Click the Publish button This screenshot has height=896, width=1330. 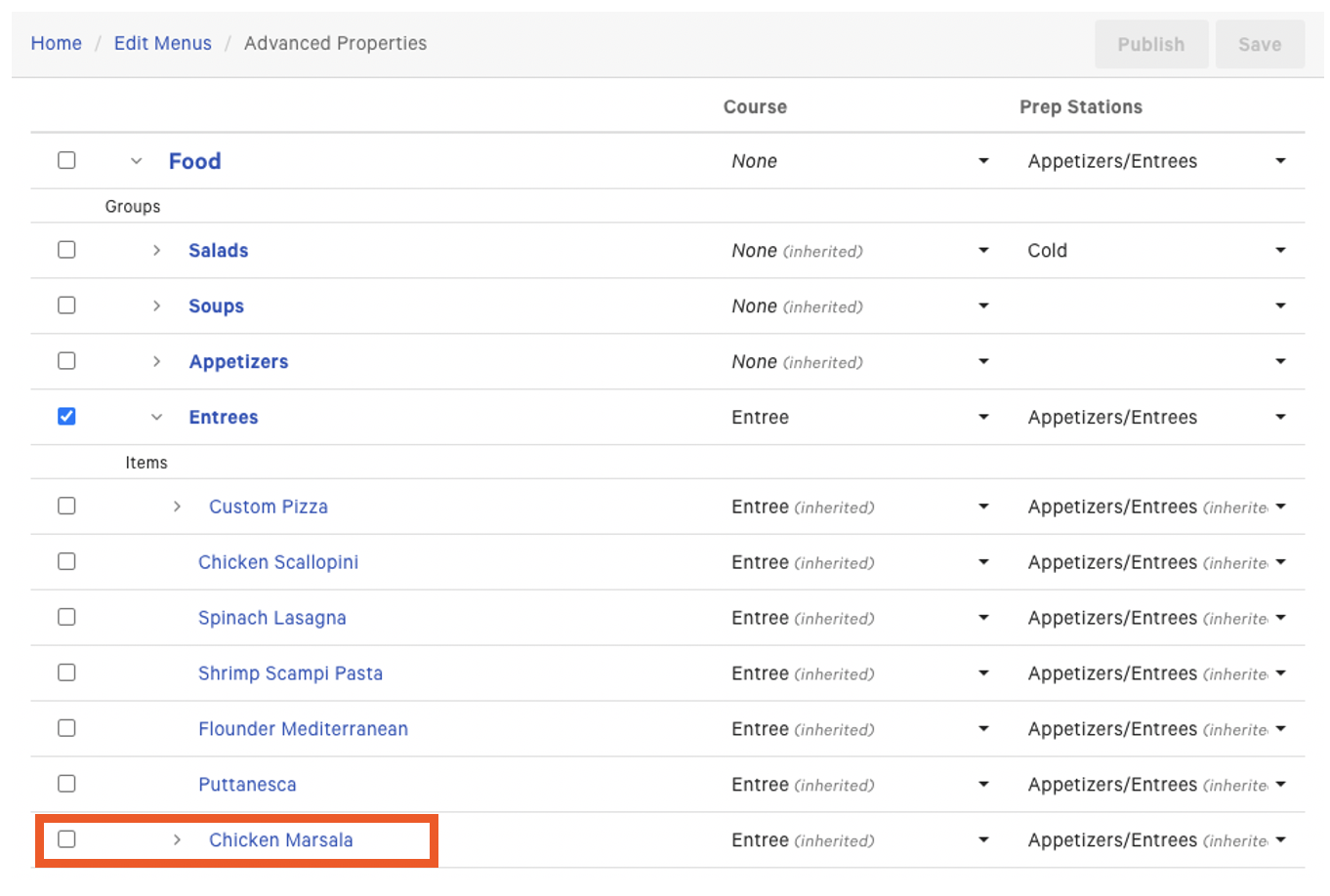pyautogui.click(x=1151, y=44)
